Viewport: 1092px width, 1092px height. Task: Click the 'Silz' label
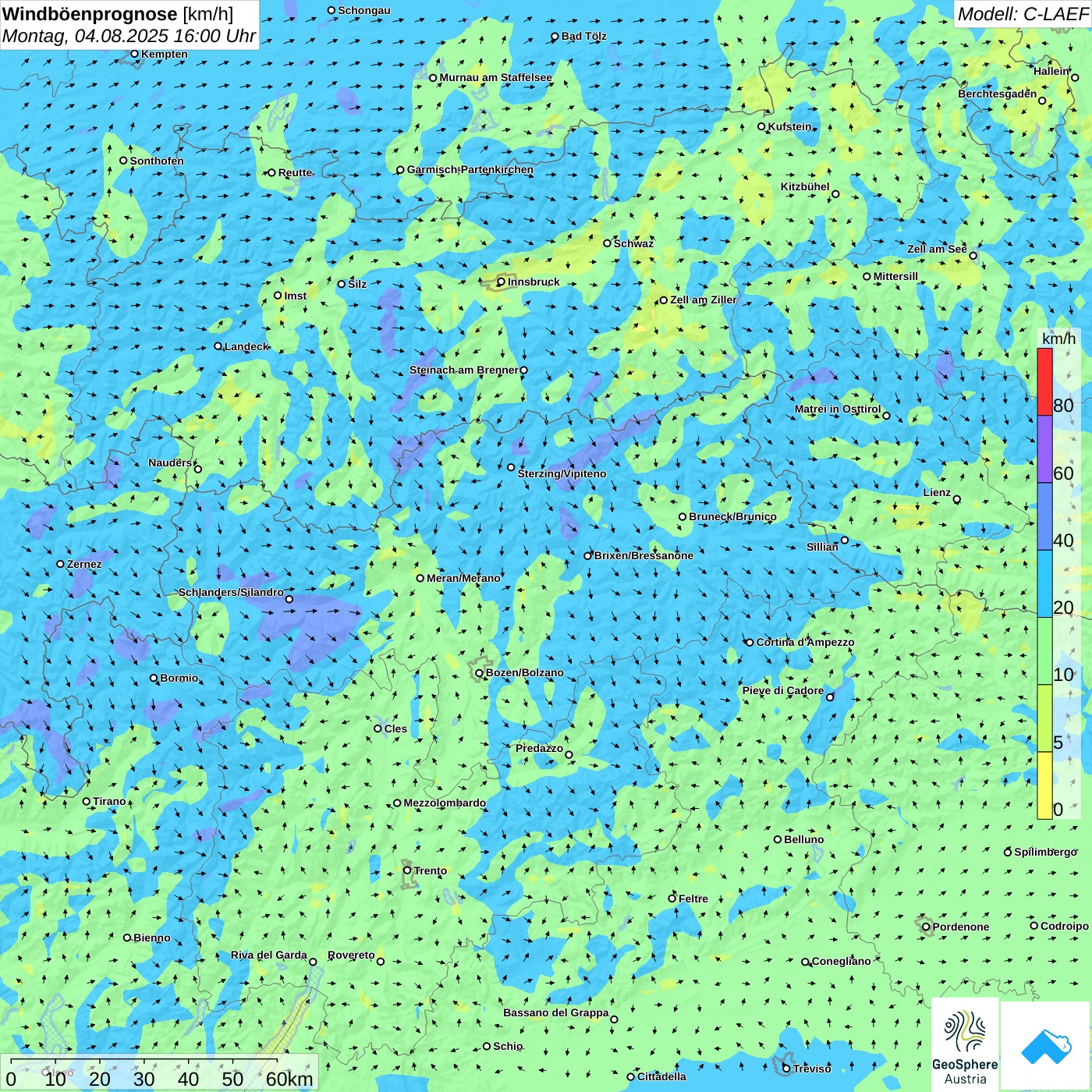click(357, 284)
